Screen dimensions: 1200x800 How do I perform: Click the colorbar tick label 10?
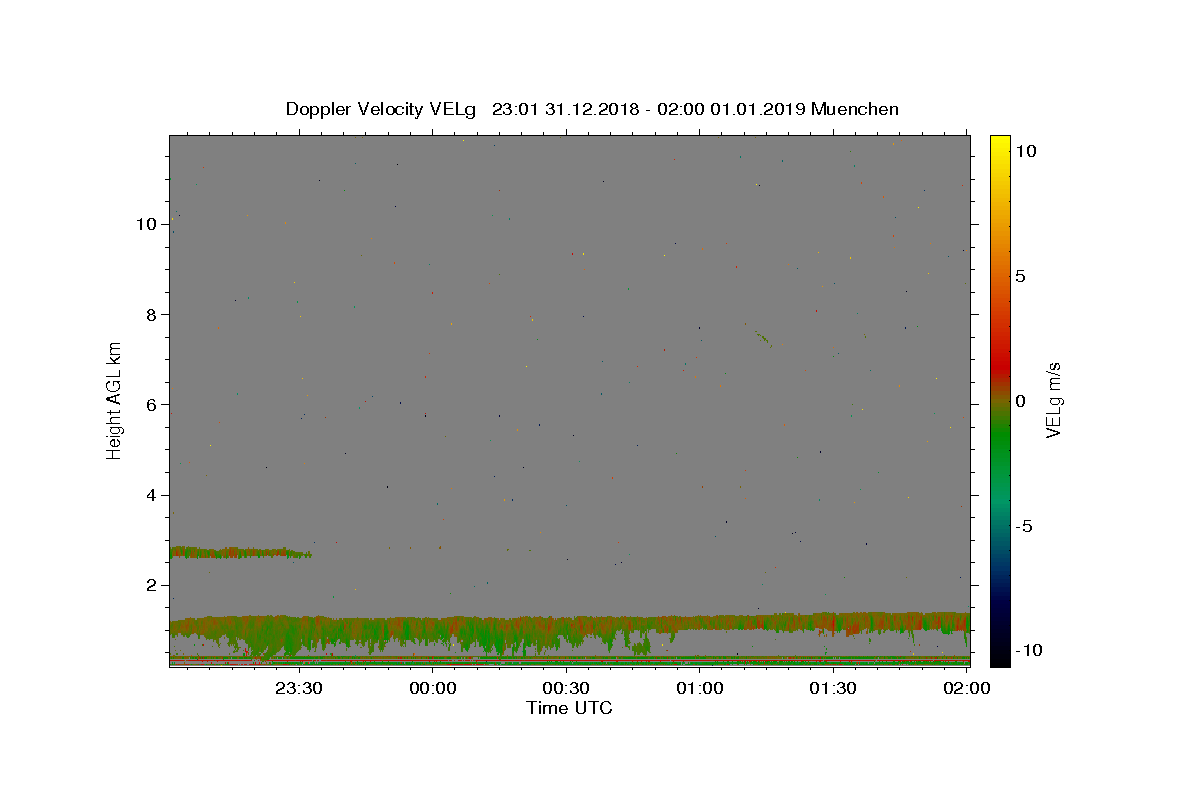click(1025, 151)
